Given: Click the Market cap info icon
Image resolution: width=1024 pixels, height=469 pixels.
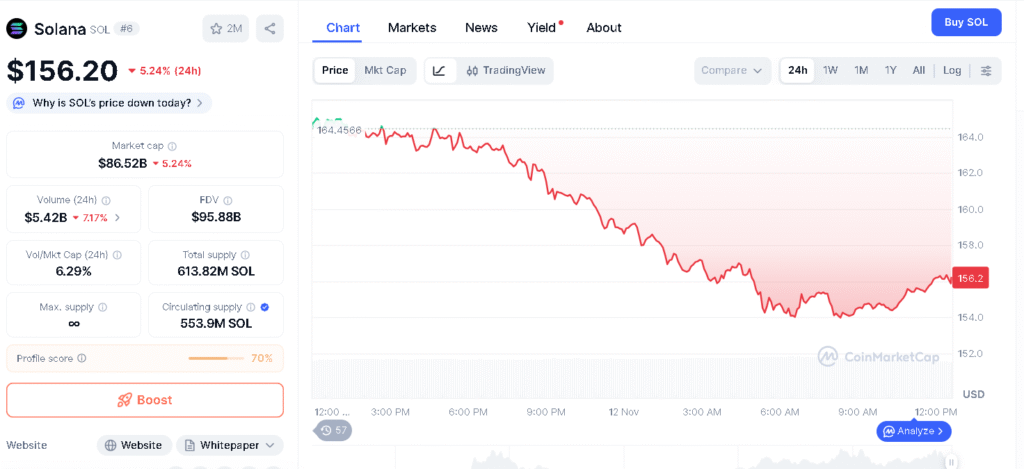Looking at the screenshot, I should pyautogui.click(x=172, y=146).
